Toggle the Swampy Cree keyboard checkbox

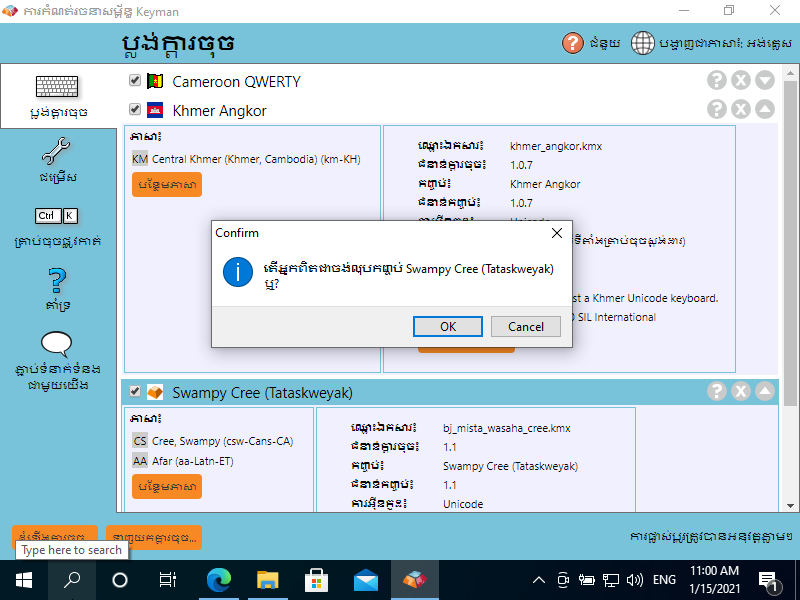coord(135,391)
